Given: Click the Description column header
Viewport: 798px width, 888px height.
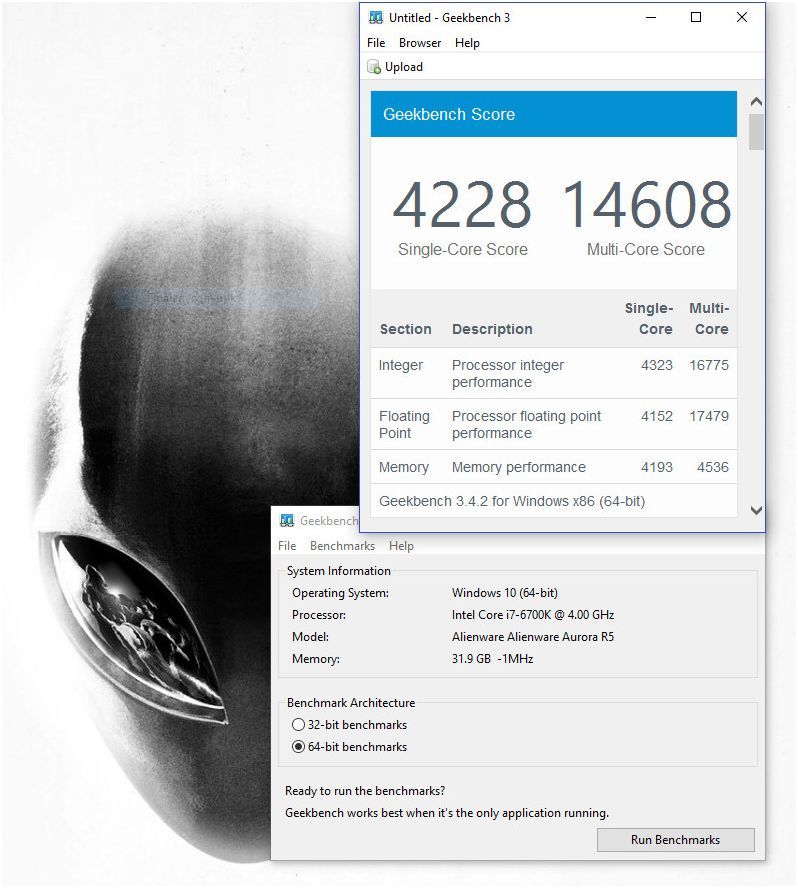Looking at the screenshot, I should (492, 329).
